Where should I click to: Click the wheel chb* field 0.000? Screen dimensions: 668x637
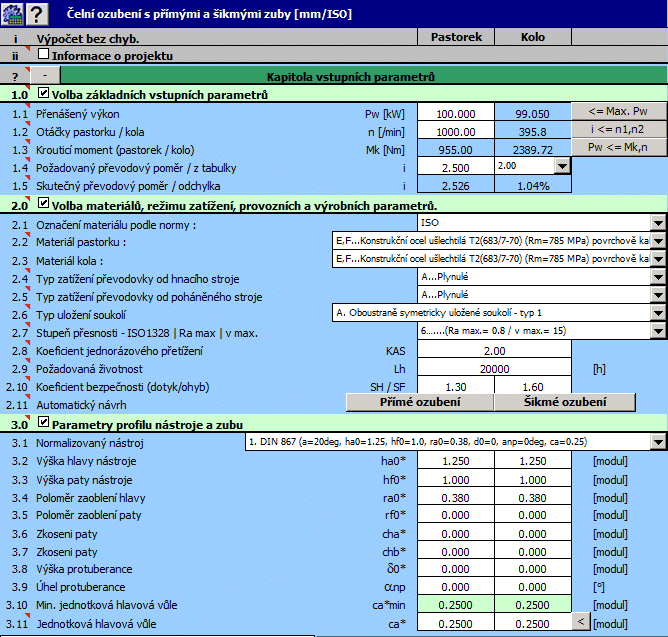[x=533, y=551]
